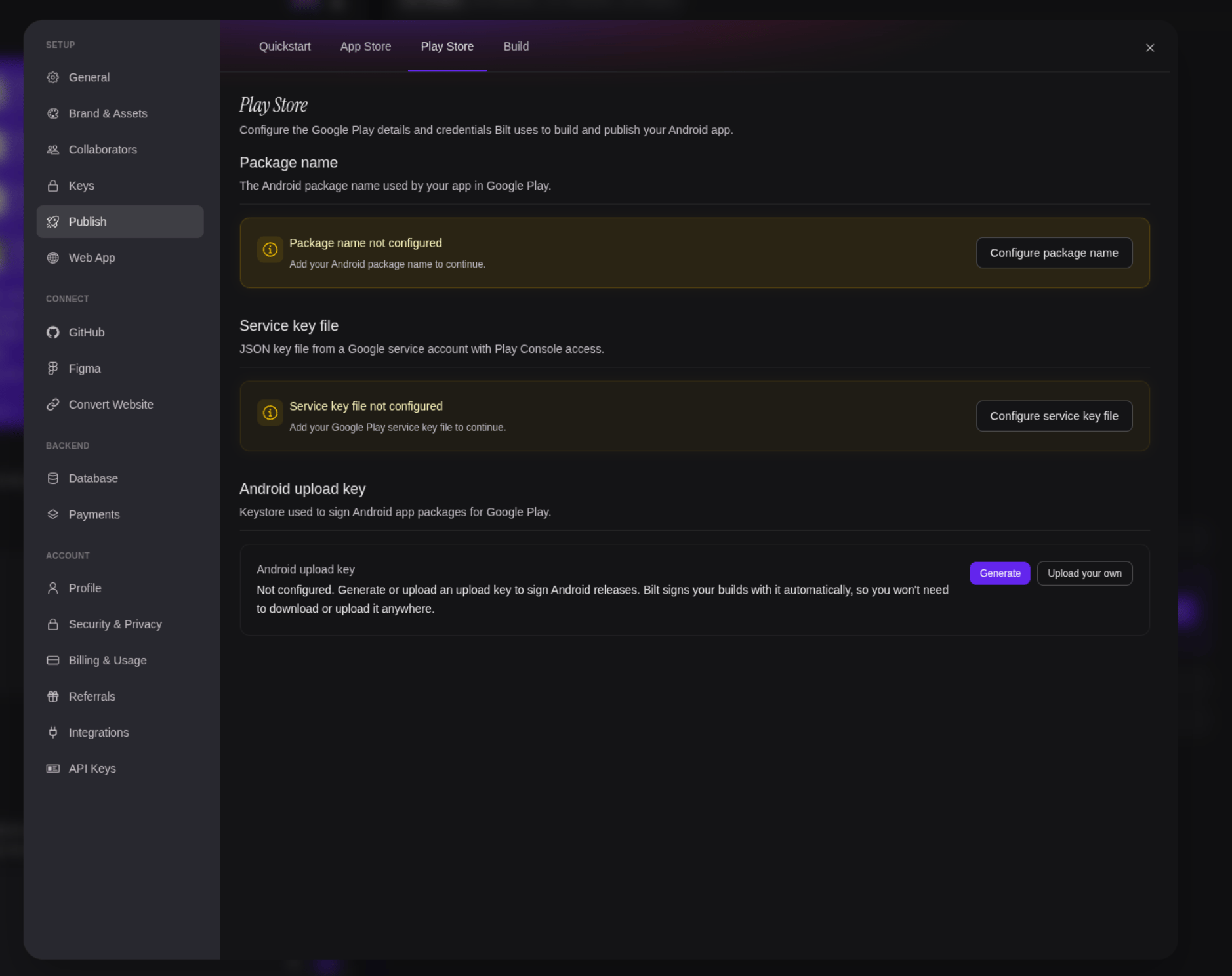Click the Keys lock icon
1232x976 pixels.
tap(53, 186)
